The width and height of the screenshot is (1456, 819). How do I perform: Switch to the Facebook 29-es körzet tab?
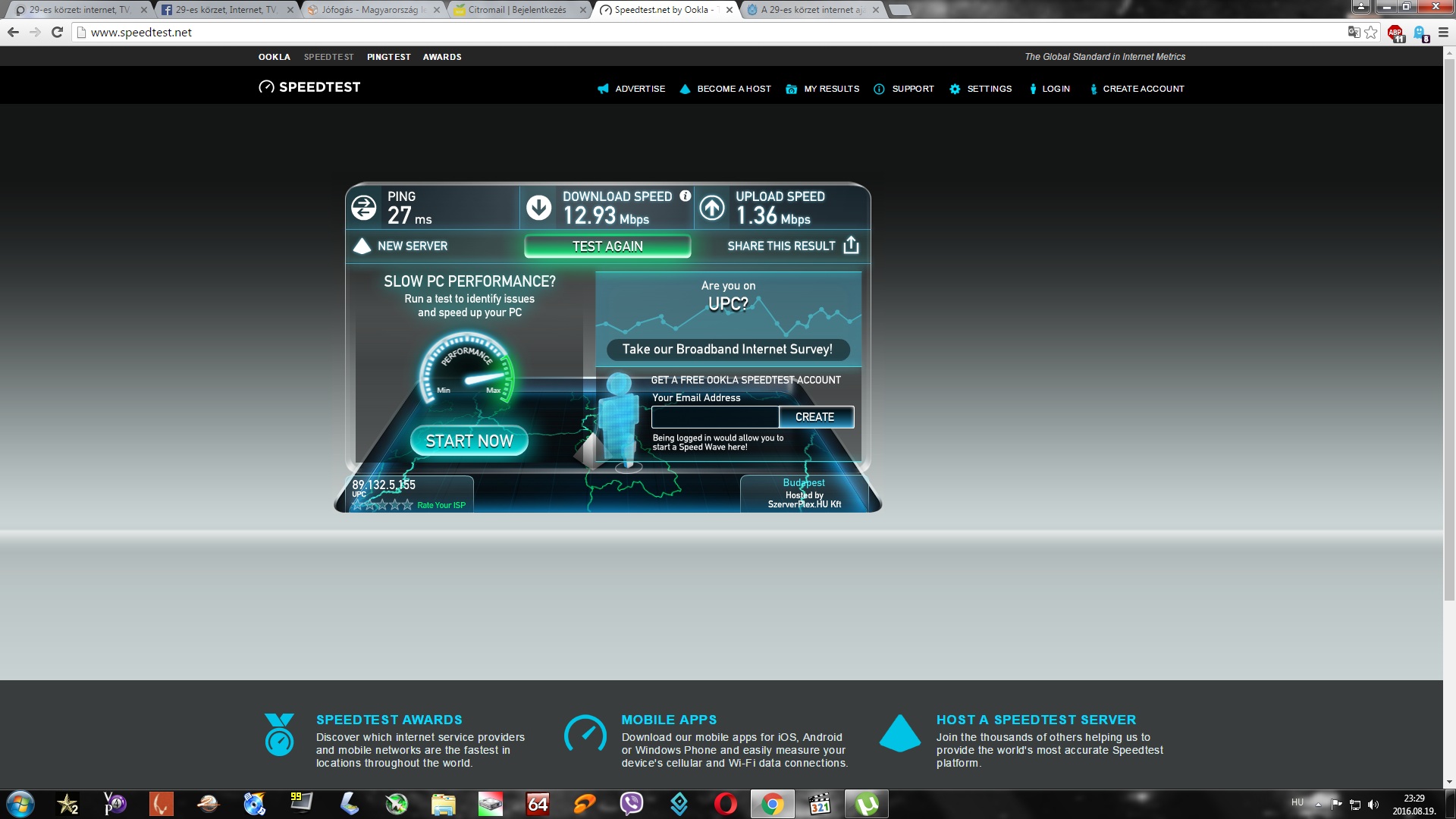coord(225,10)
